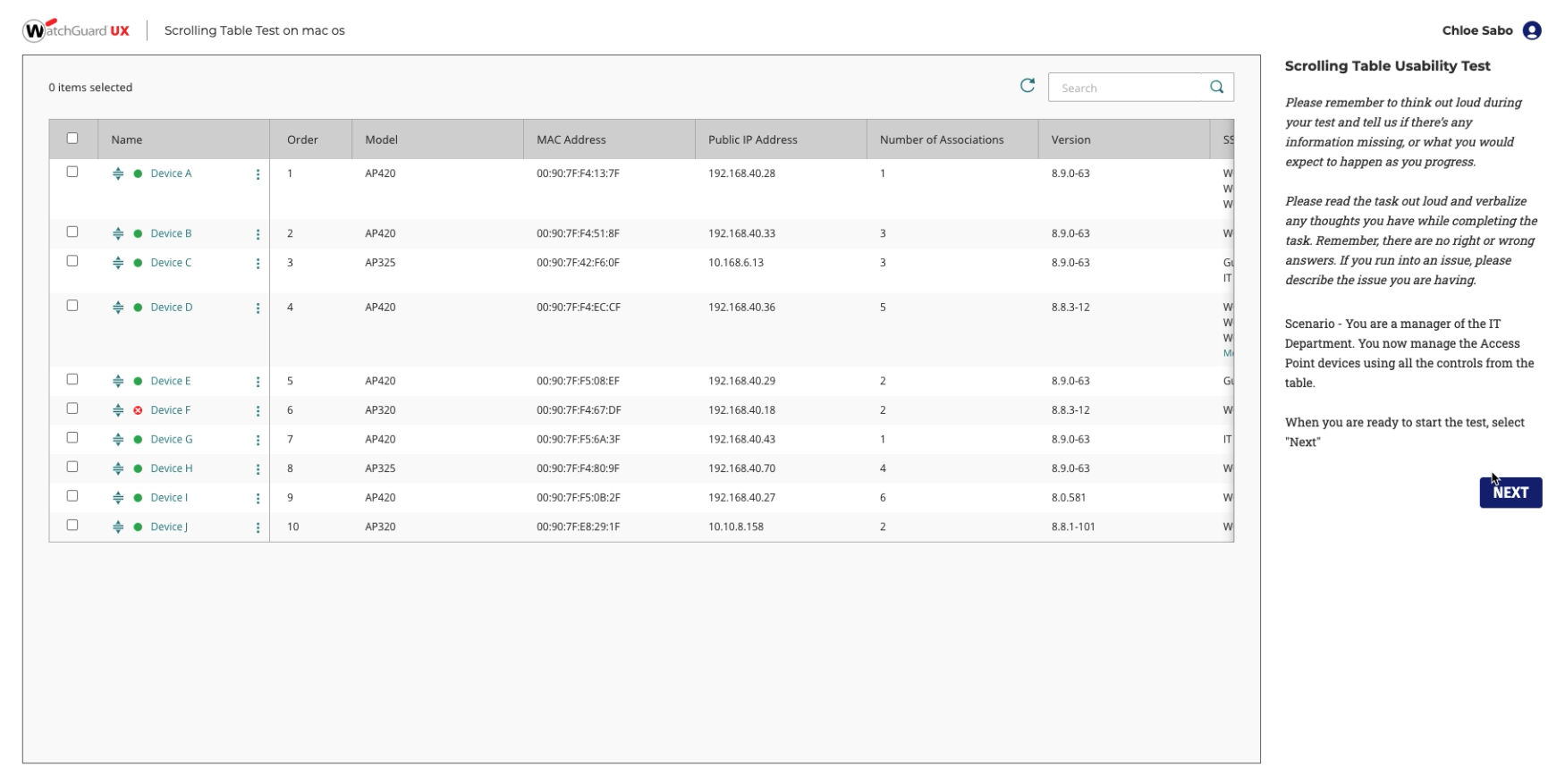Click the Number of Associations column header
This screenshot has width=1565, height=784.
pos(941,139)
